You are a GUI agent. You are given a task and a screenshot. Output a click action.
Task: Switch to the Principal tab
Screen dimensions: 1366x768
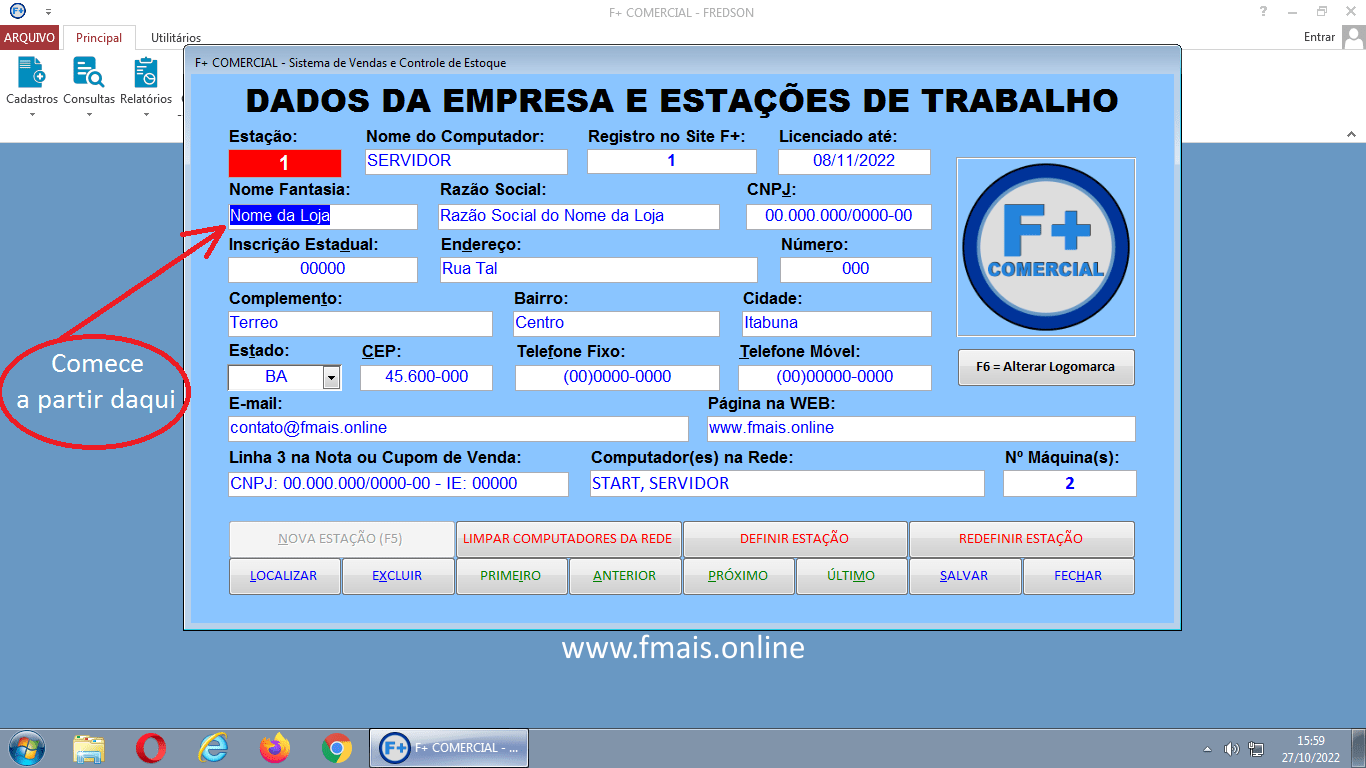click(99, 38)
